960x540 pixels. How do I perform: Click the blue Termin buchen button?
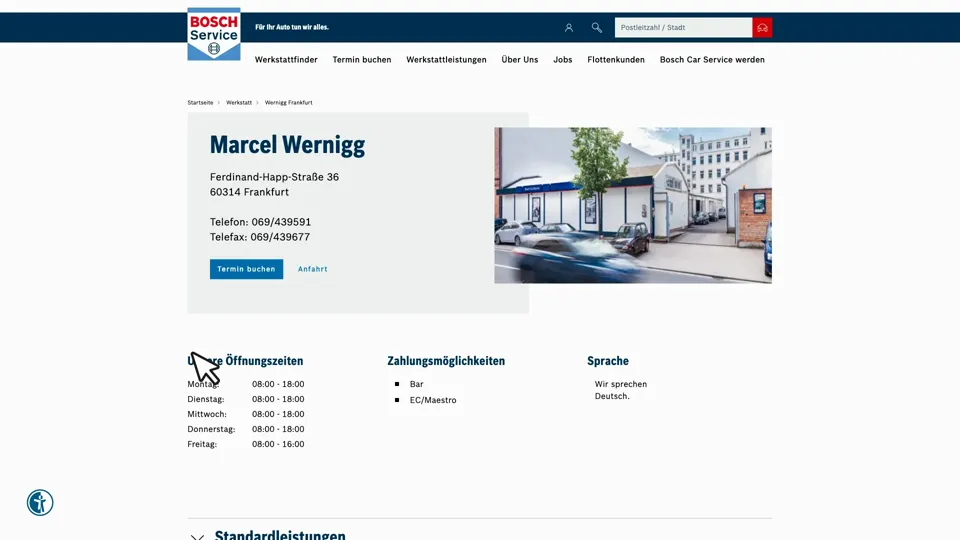[246, 269]
